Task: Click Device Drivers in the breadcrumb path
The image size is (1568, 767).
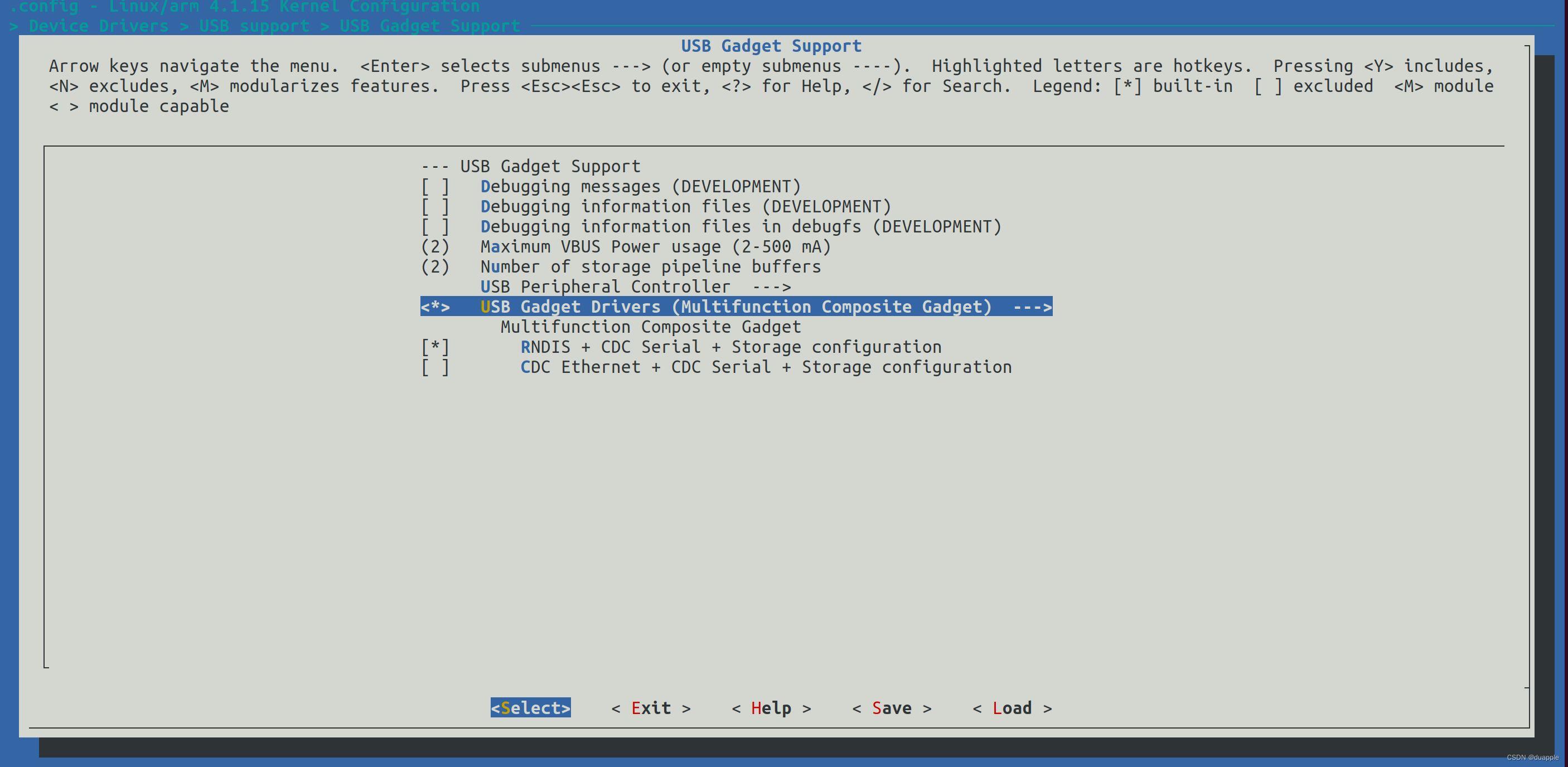Action: point(99,26)
